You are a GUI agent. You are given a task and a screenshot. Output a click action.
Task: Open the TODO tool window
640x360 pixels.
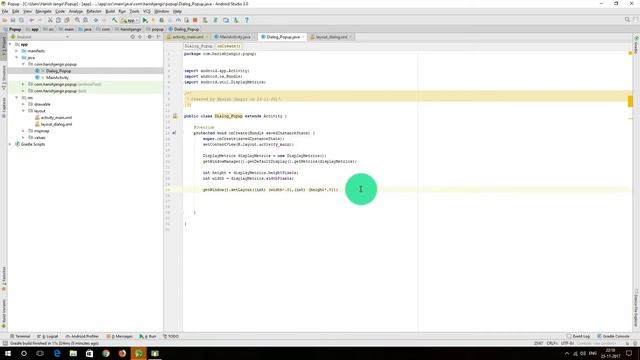coord(171,336)
